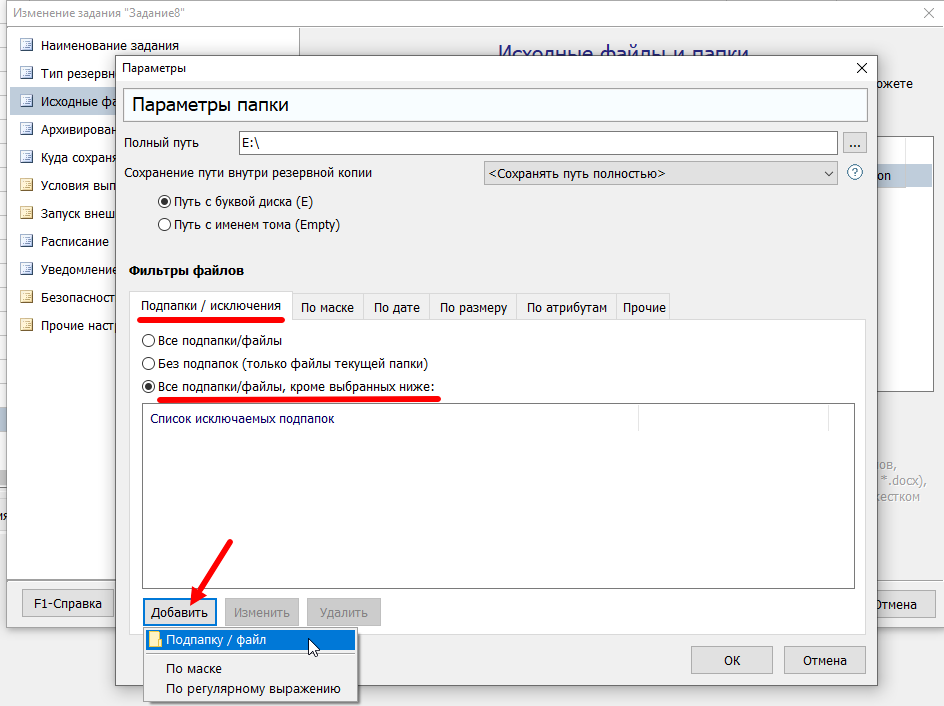The image size is (944, 706).
Task: Confirm with the OK button
Action: 732,660
